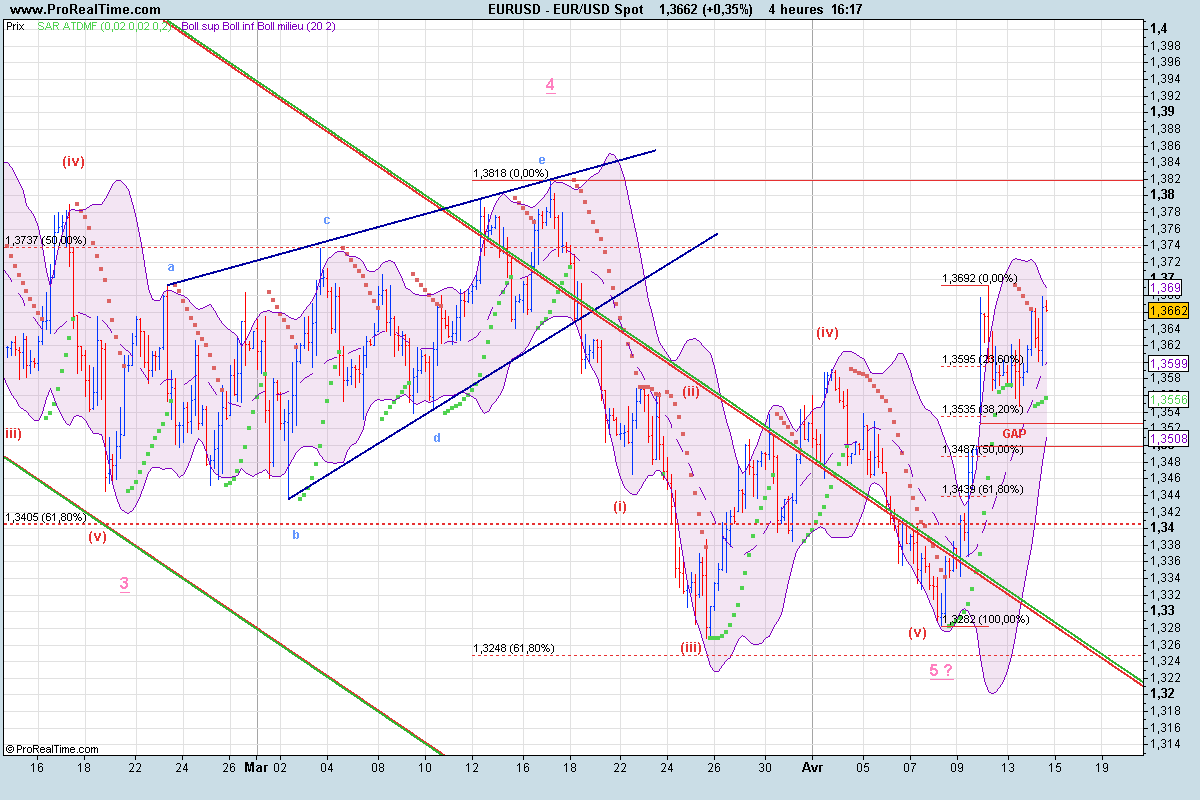Click the 1,3662 (+0,35%) quote in the title
Screen dimensions: 1200x800
(705, 9)
